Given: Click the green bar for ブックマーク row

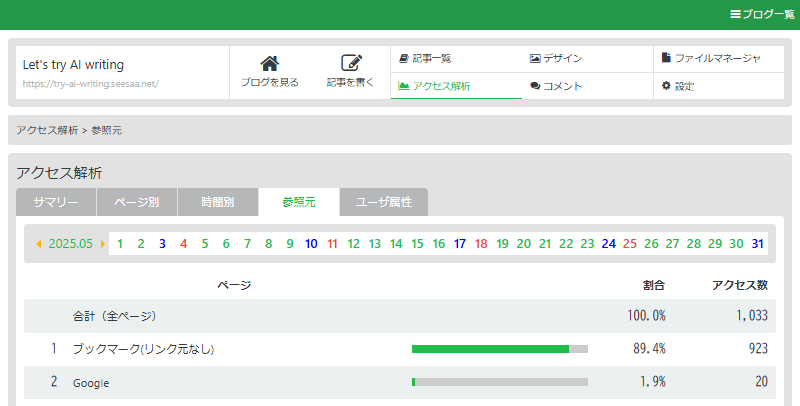Looking at the screenshot, I should (490, 349).
